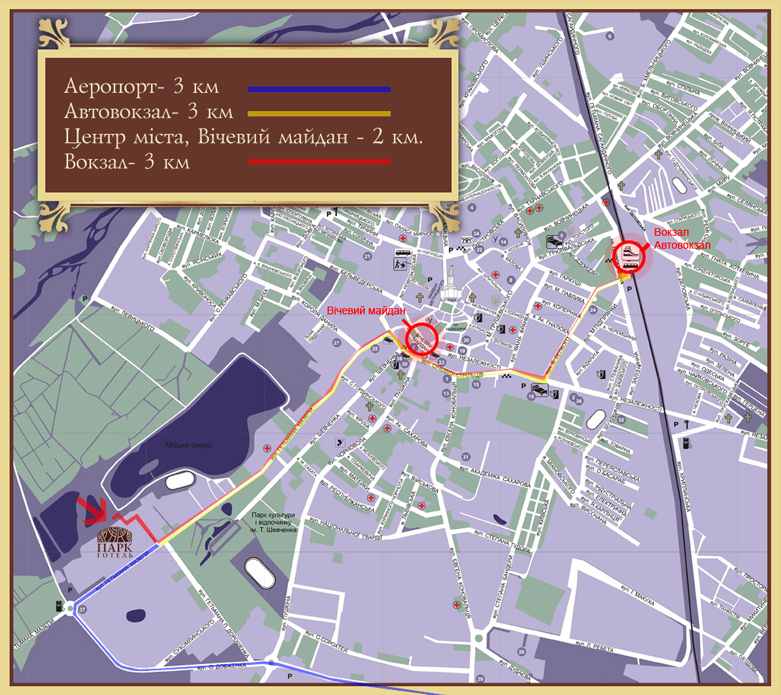Click the red 'Вокзал' label by the station
The width and height of the screenshot is (781, 695).
(671, 233)
